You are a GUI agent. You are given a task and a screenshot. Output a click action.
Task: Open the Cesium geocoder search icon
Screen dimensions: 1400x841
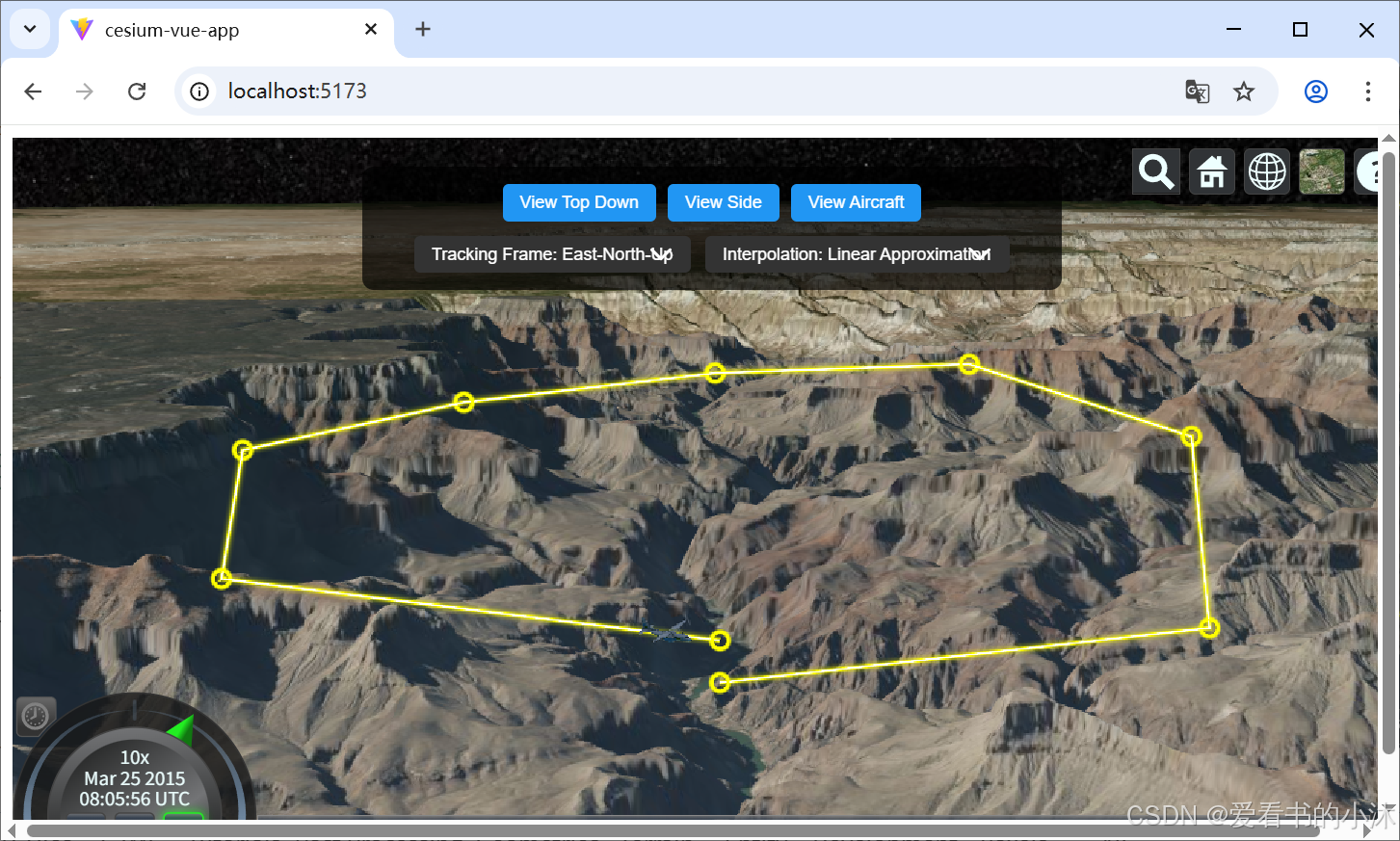tap(1155, 171)
